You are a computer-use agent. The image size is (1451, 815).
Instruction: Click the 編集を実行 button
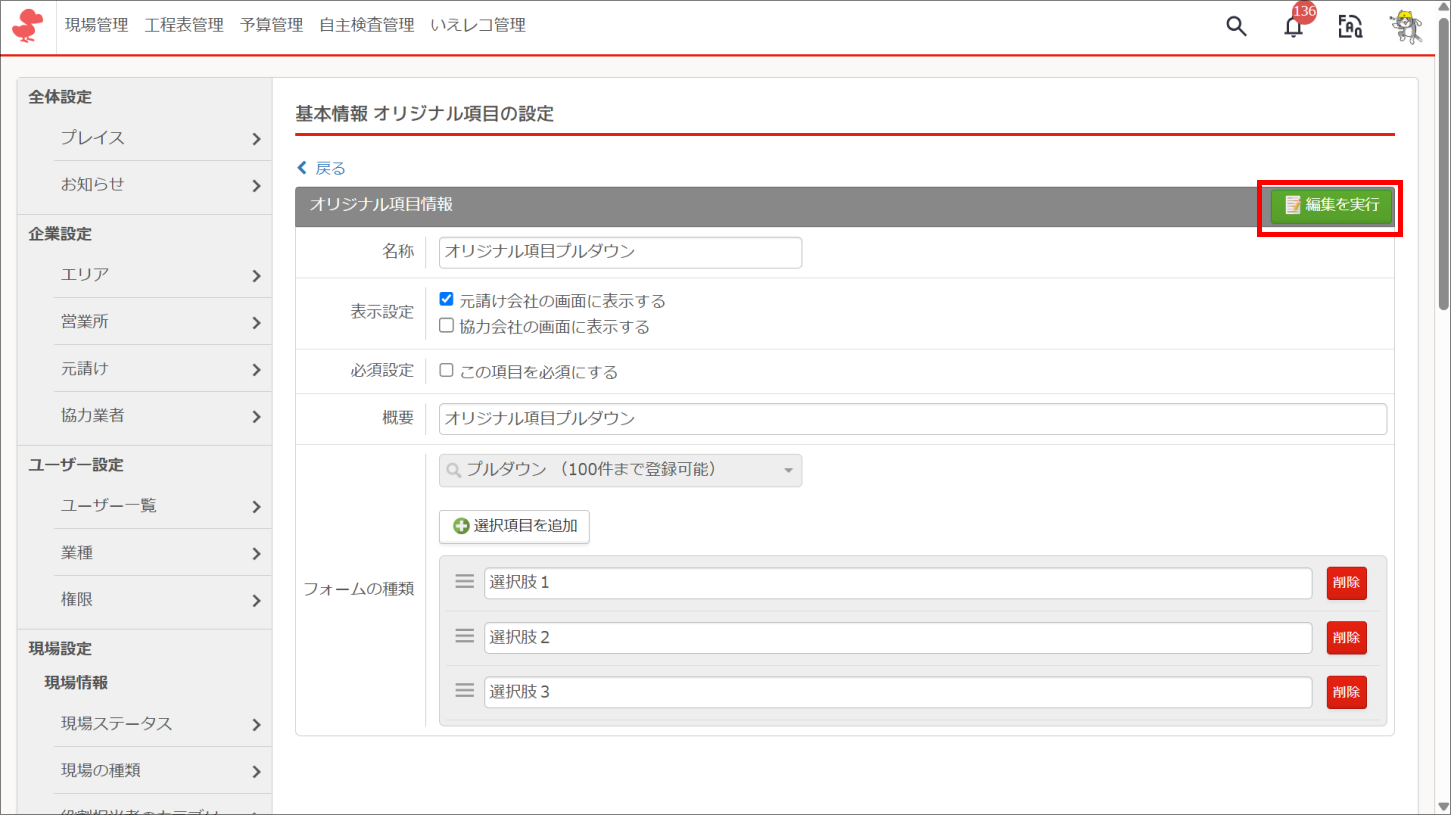pos(1331,205)
